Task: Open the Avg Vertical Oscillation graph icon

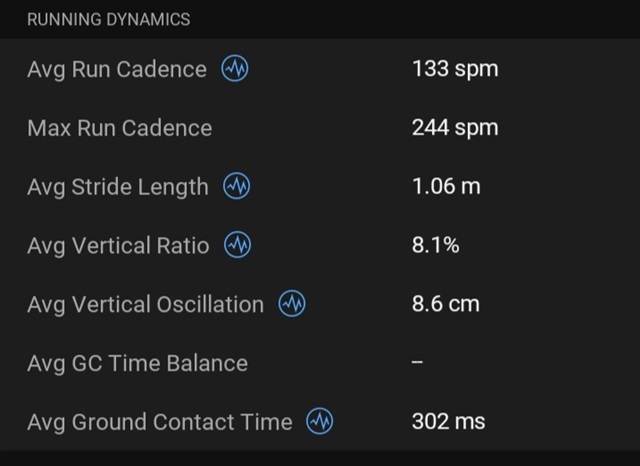Action: click(292, 304)
